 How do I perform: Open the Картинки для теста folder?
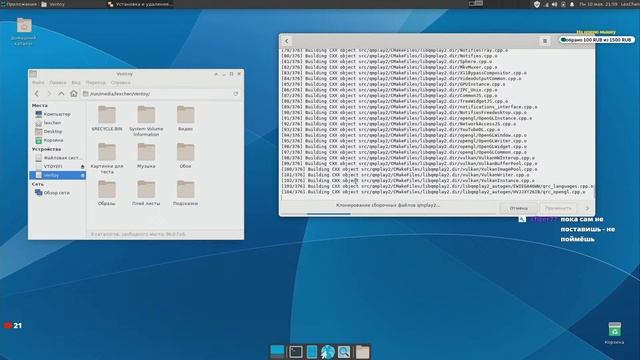[107, 158]
